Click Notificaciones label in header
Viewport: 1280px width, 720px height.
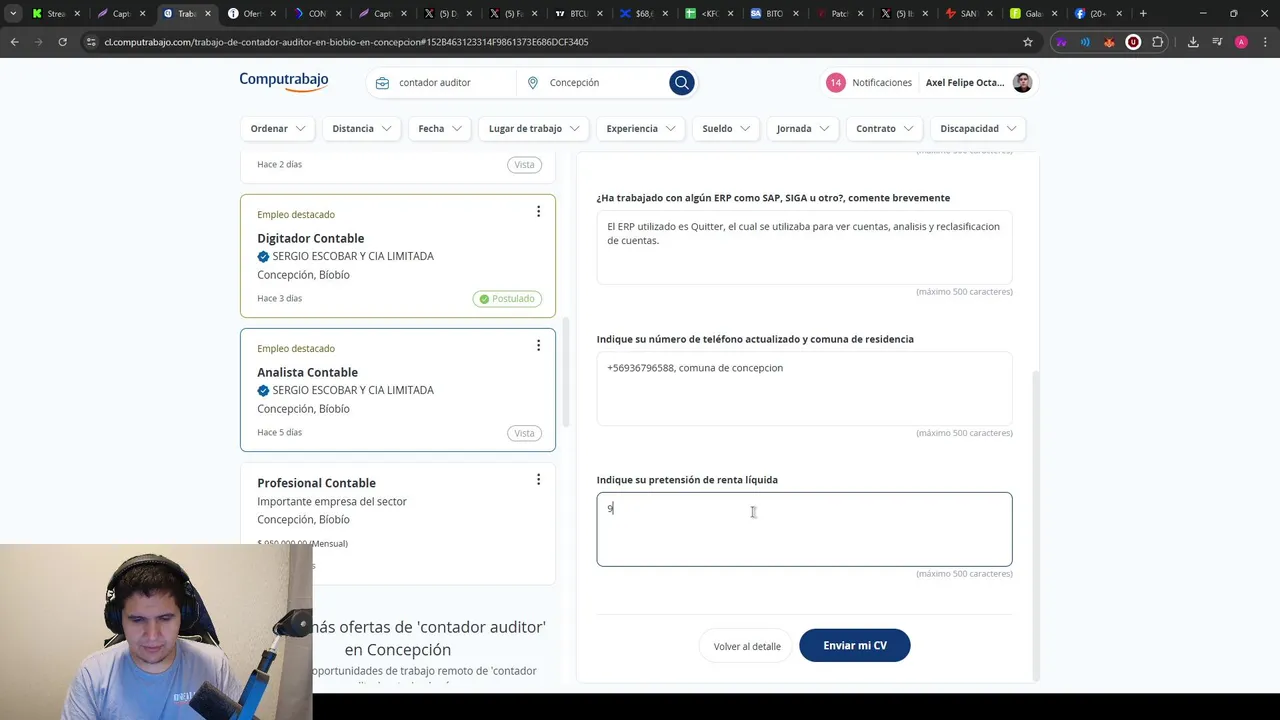[882, 83]
